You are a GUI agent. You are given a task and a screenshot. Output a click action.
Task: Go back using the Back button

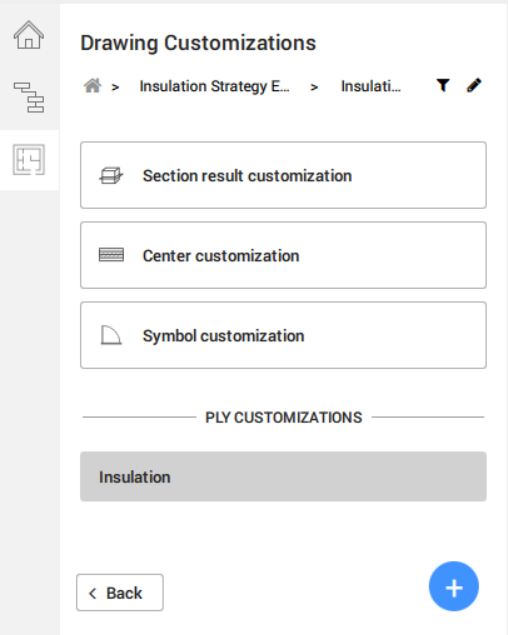[120, 592]
